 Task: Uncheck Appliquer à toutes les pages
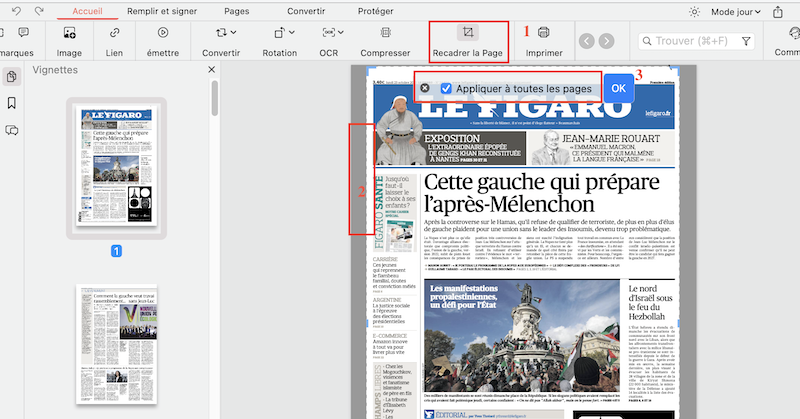[x=447, y=88]
